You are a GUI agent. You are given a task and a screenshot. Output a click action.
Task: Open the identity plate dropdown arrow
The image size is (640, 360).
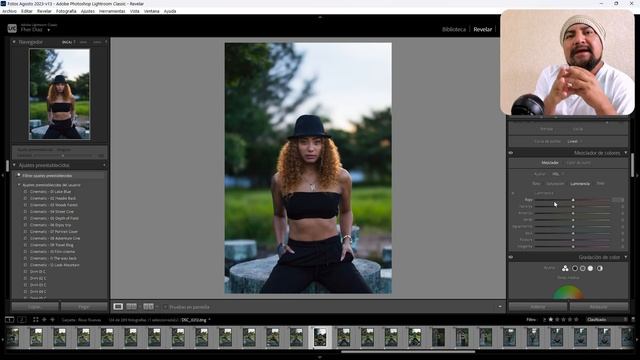pos(49,30)
